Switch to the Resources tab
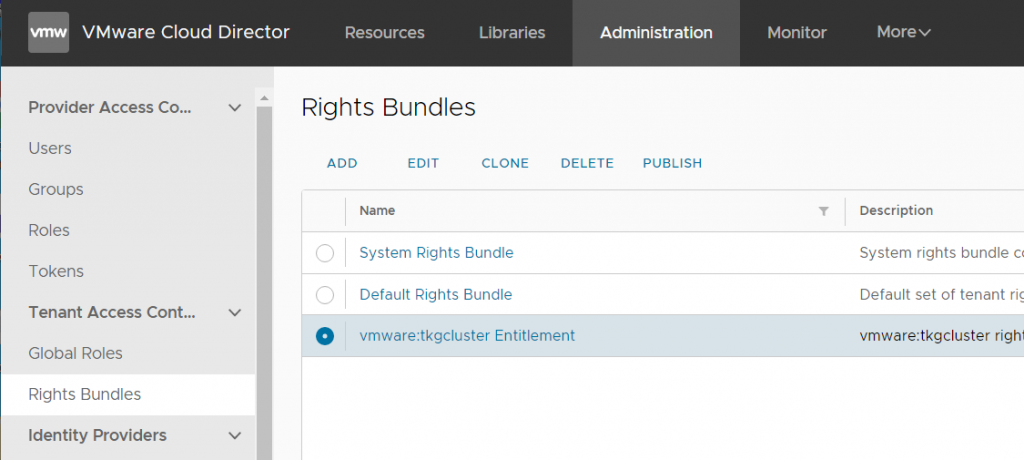 tap(385, 33)
